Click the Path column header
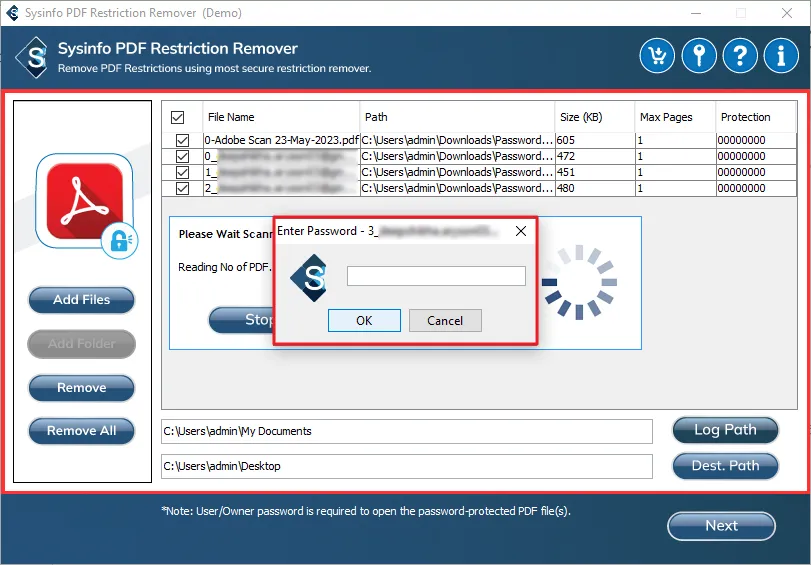 point(457,117)
